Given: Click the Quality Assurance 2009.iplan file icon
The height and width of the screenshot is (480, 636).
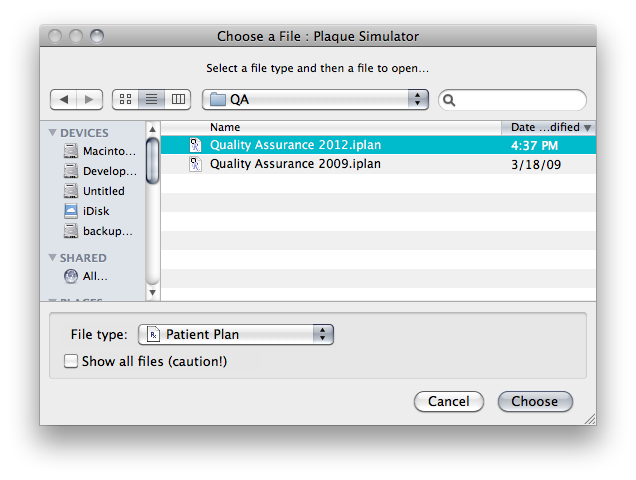Looking at the screenshot, I should [x=196, y=164].
